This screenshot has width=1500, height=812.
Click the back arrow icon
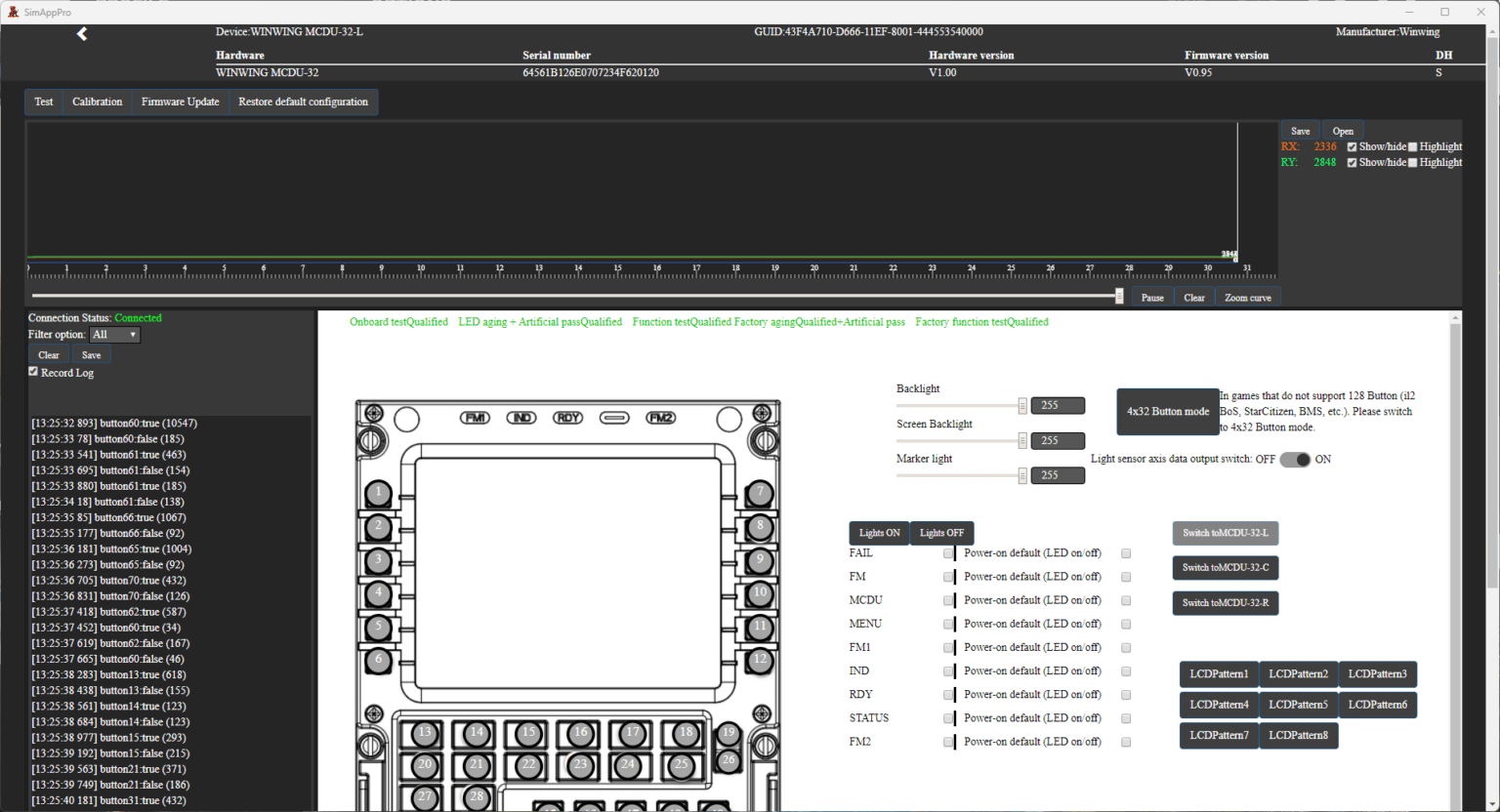click(82, 34)
